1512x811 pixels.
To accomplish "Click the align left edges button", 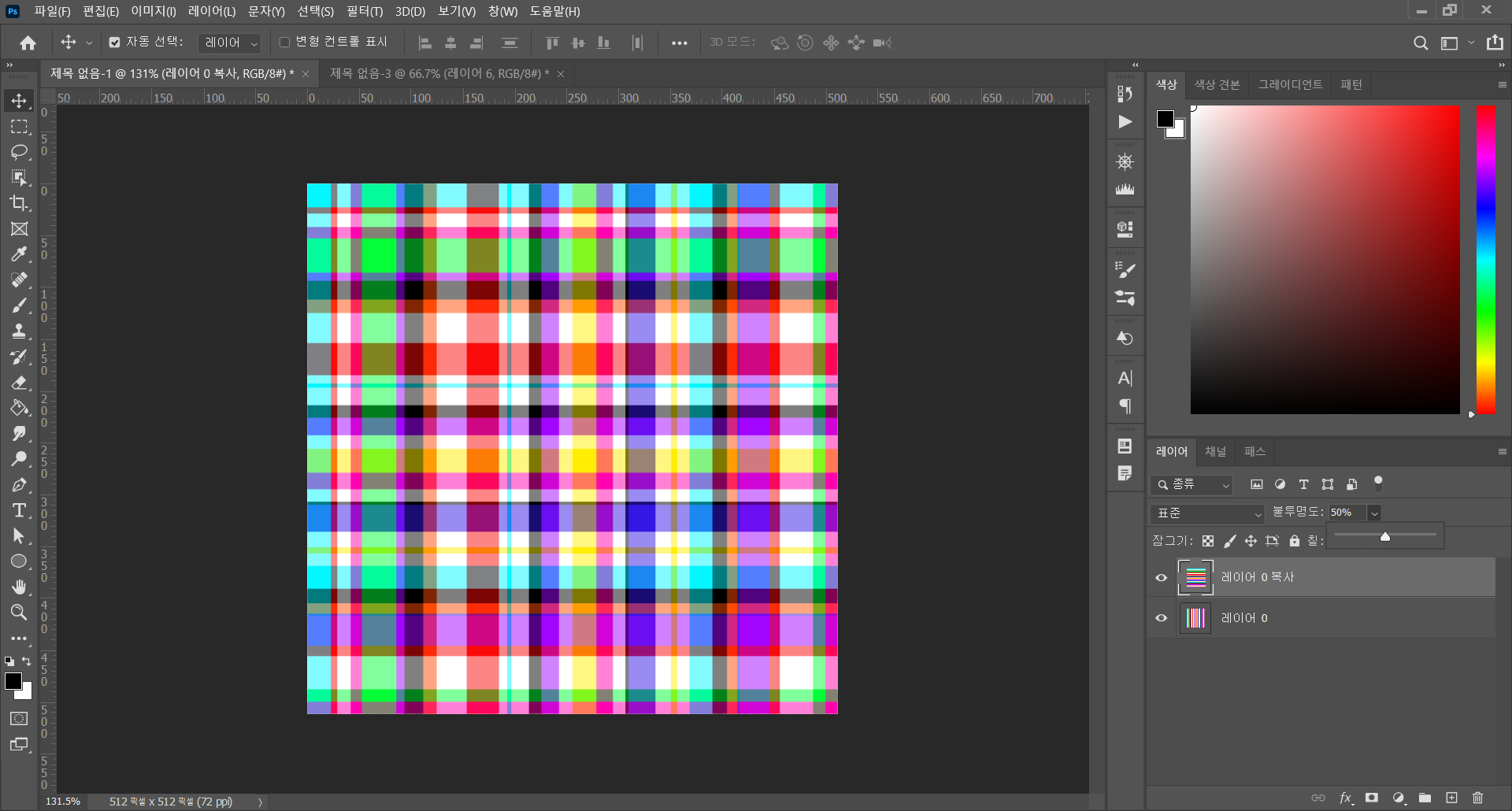I will click(425, 43).
